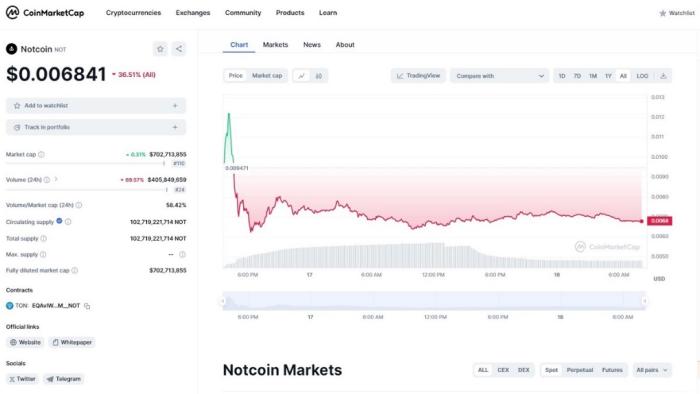700x394 pixels.
Task: Select the 7D time range
Action: 577,76
